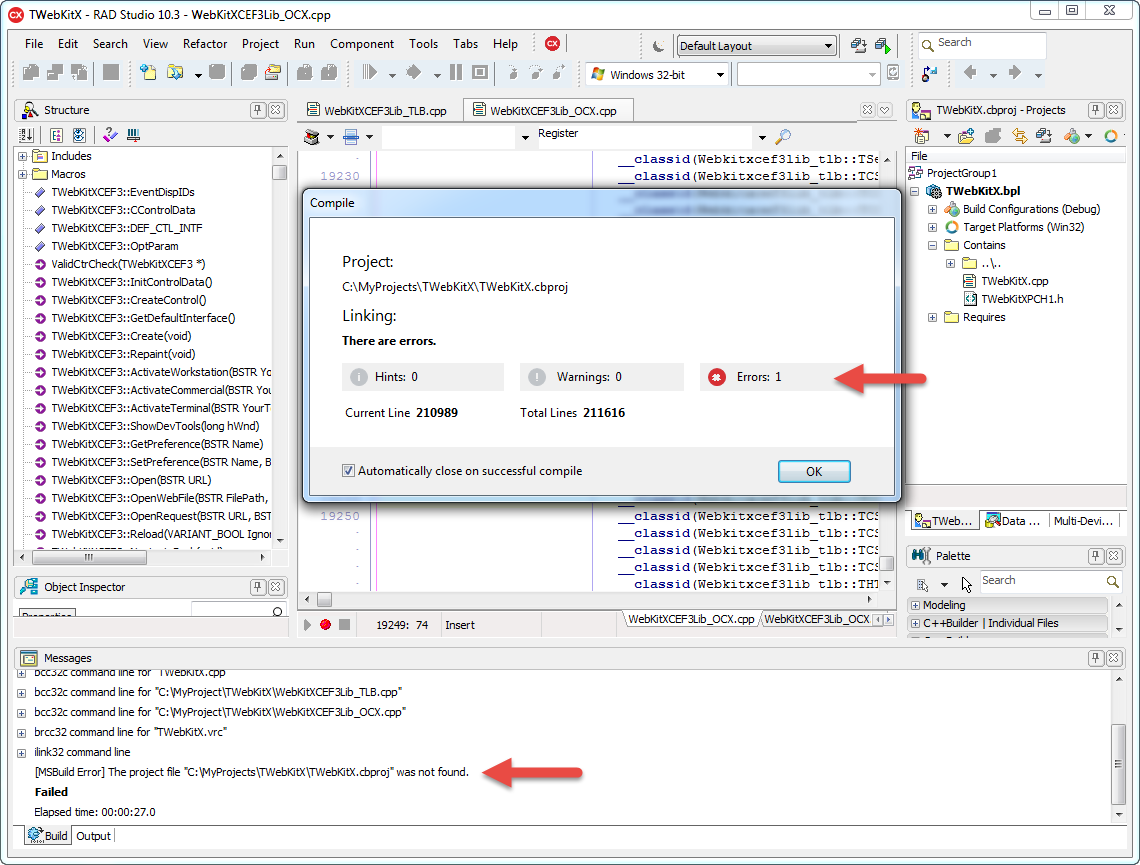The image size is (1140, 865).
Task: Click the Projects add existing folder icon
Action: [966, 136]
